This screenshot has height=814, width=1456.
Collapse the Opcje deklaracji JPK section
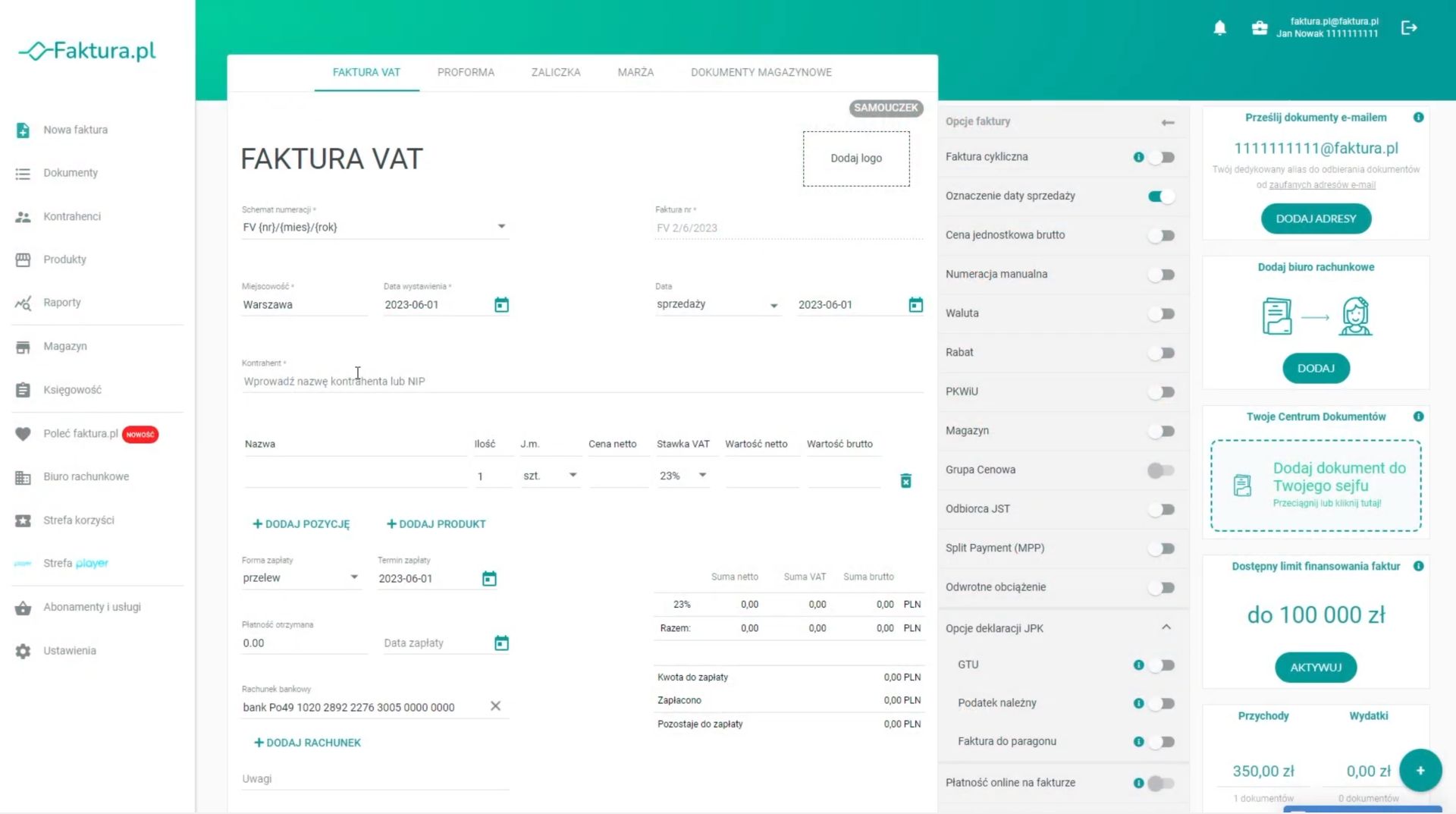1166,627
